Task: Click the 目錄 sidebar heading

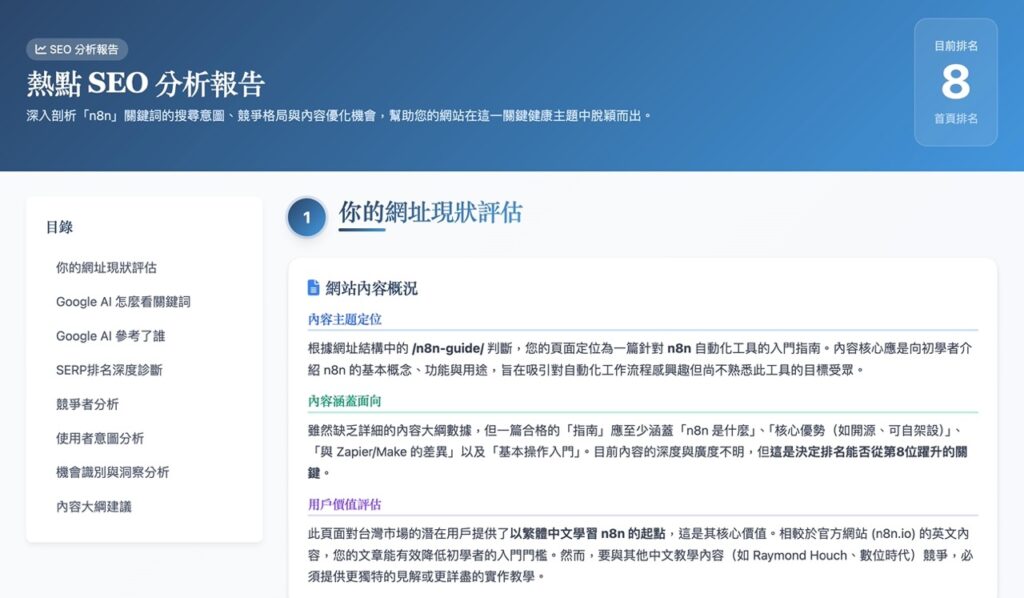Action: pos(59,227)
